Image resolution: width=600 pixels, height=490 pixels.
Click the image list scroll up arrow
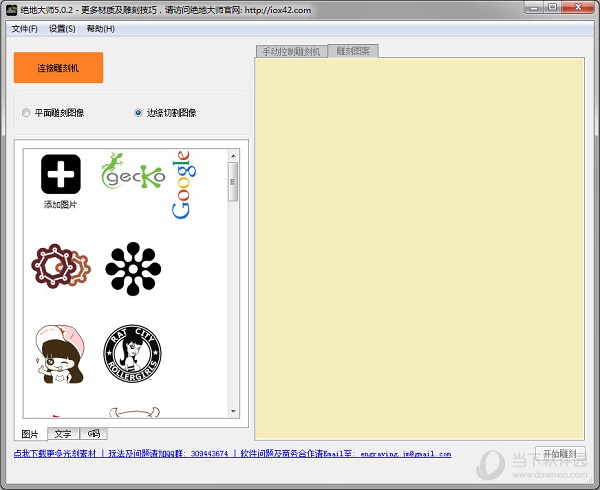click(x=233, y=156)
